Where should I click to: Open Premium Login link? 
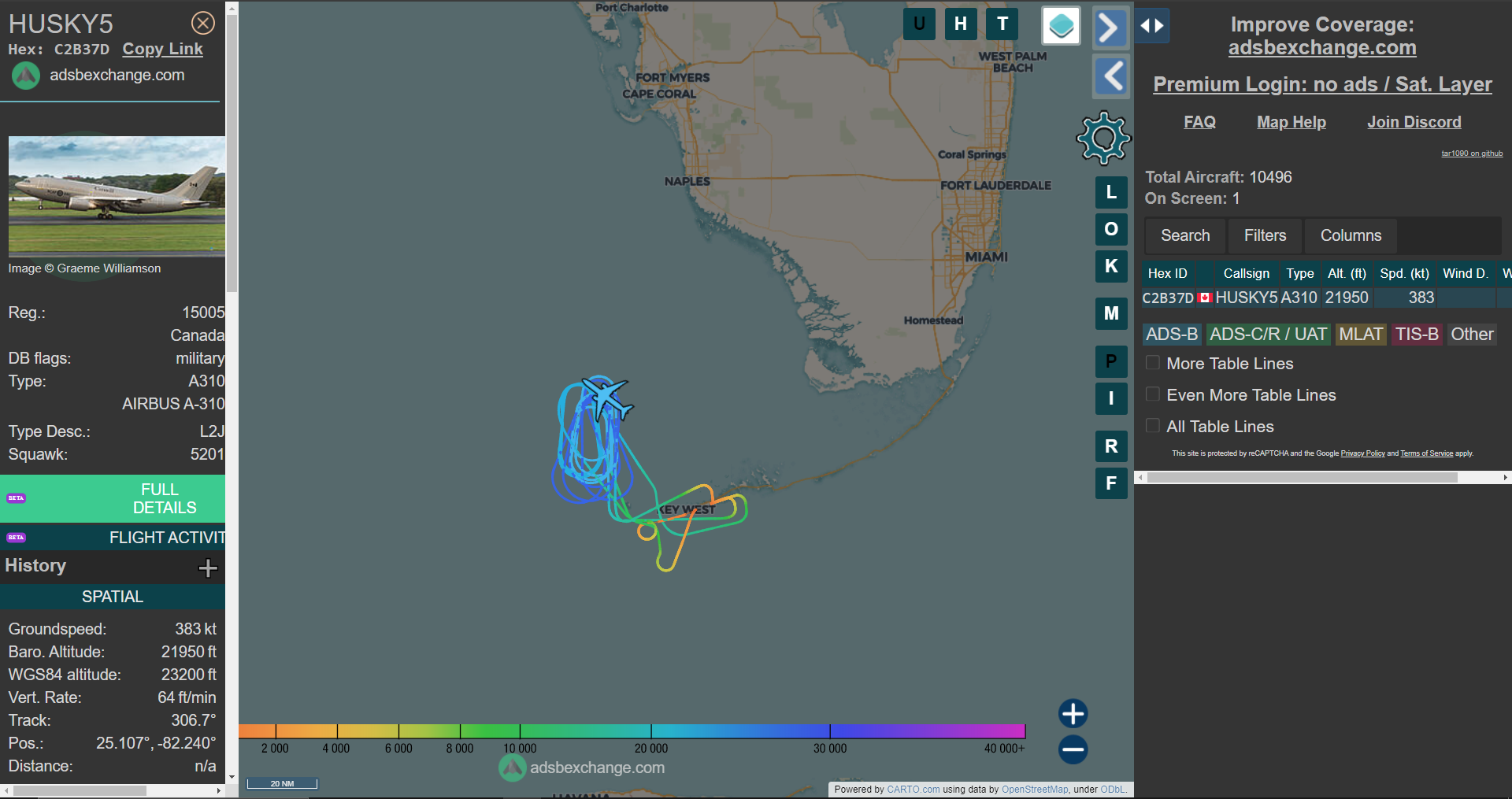1322,84
